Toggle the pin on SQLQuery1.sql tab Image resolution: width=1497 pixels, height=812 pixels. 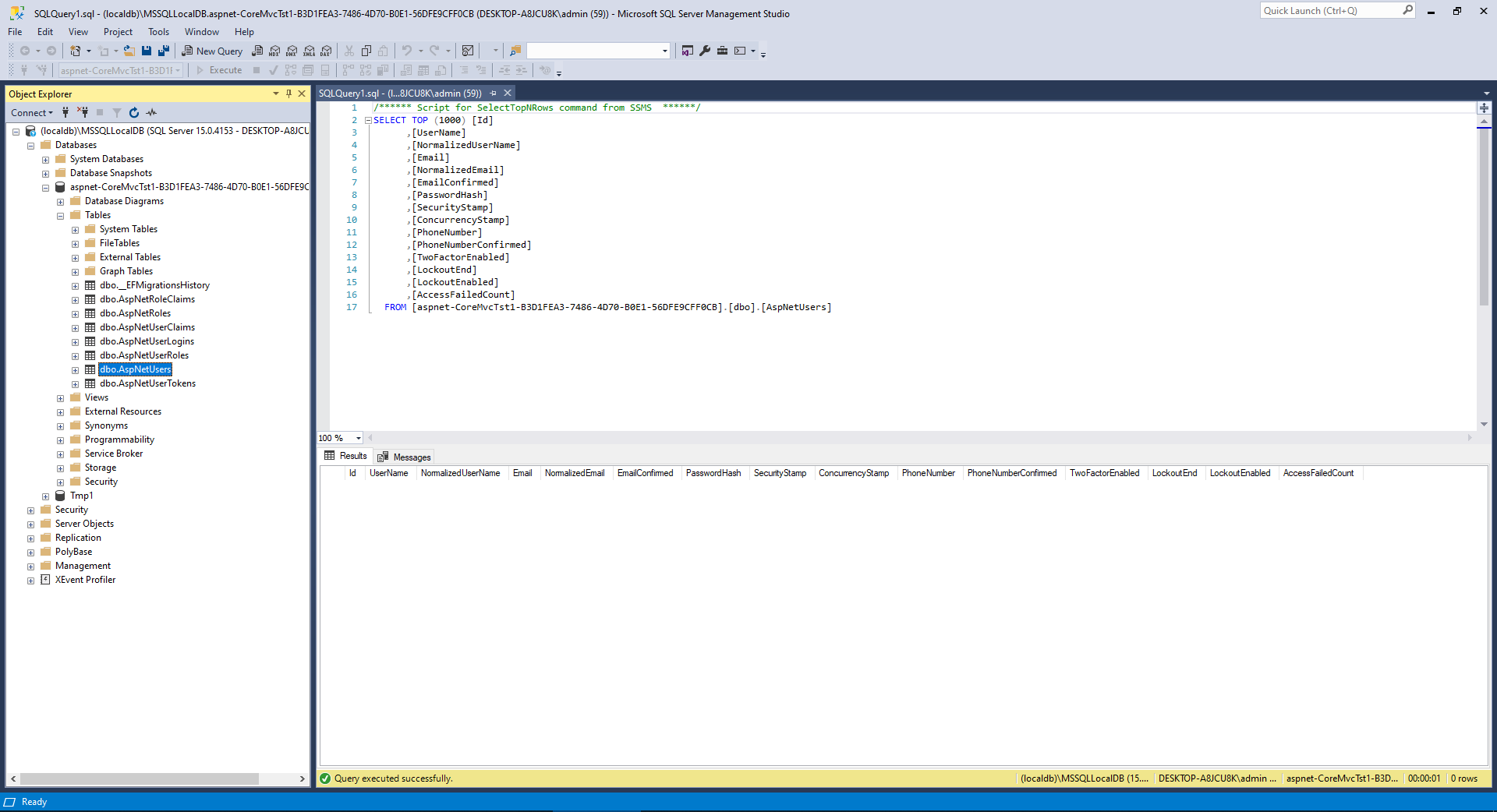pyautogui.click(x=493, y=94)
